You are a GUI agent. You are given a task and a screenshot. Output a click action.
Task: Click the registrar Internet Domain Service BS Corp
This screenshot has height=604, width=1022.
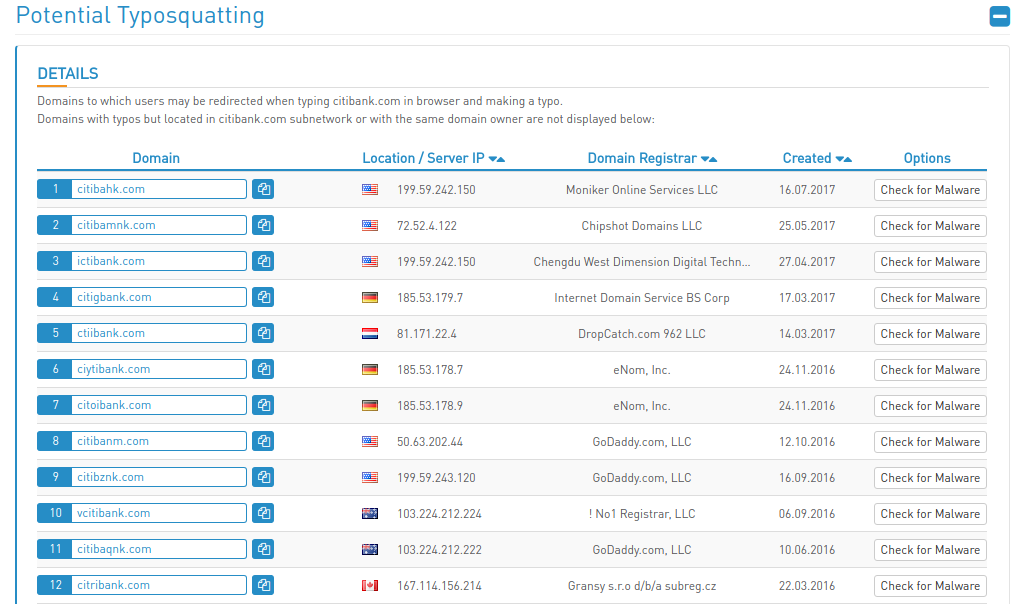point(641,298)
